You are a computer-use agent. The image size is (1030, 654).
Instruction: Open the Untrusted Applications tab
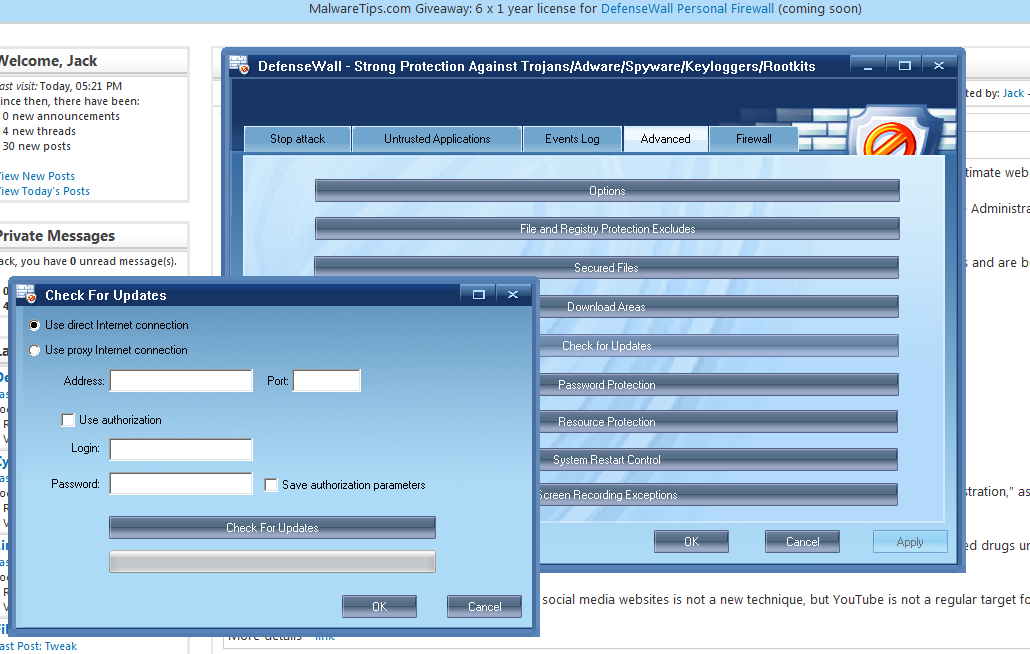[x=437, y=139]
